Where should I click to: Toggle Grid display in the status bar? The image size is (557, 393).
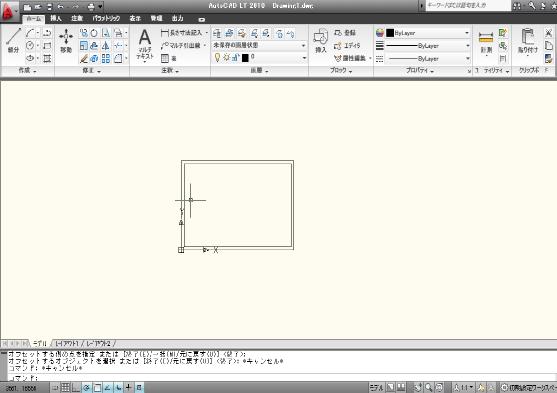[x=65, y=387]
